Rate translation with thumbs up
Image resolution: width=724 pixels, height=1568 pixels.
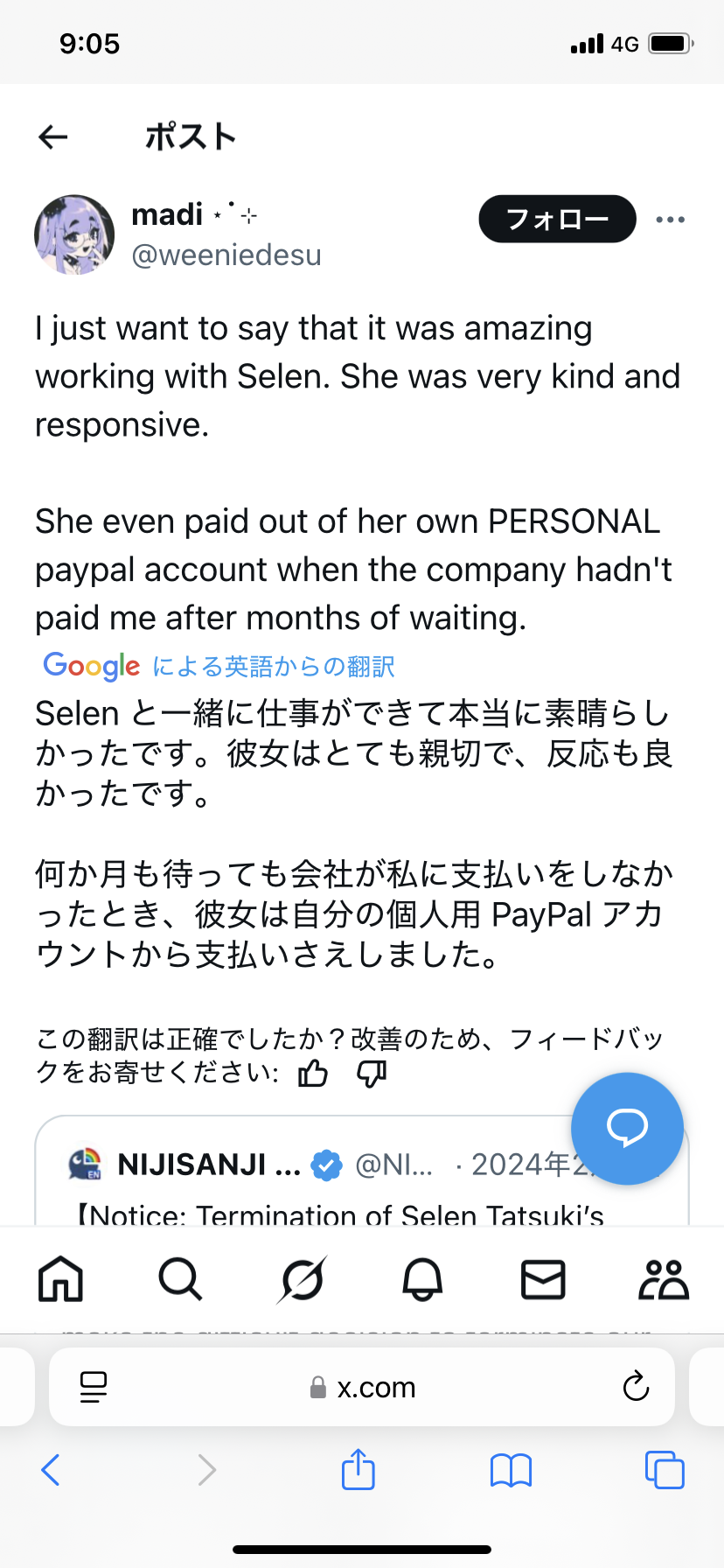click(313, 1073)
